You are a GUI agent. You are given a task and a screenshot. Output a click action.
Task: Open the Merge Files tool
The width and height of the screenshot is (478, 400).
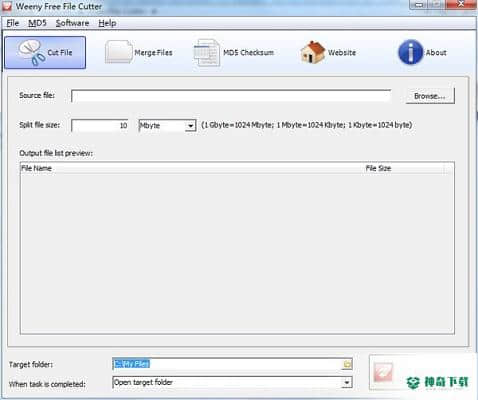139,52
